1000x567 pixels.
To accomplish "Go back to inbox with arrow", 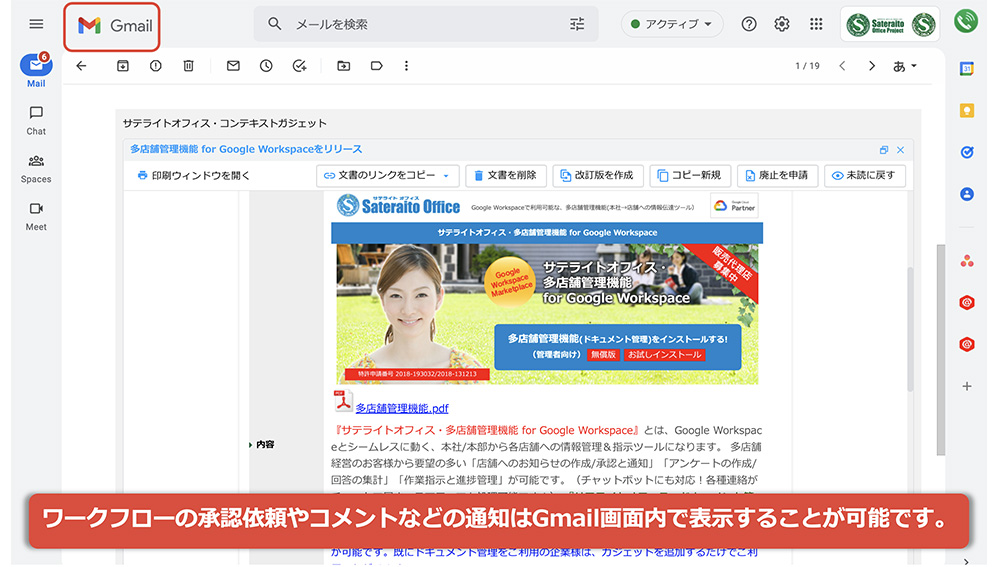I will pos(81,66).
